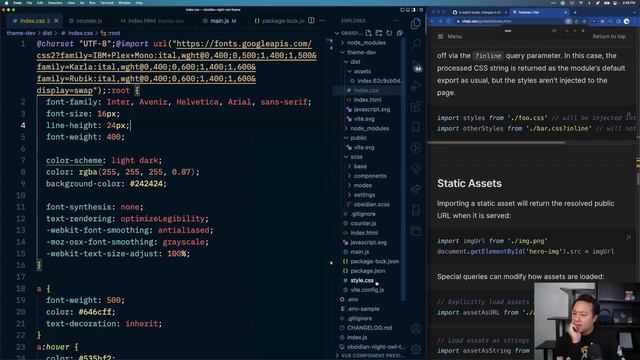The width and height of the screenshot is (640, 360).
Task: Open the Explorer view in activity bar
Action: point(416,24)
